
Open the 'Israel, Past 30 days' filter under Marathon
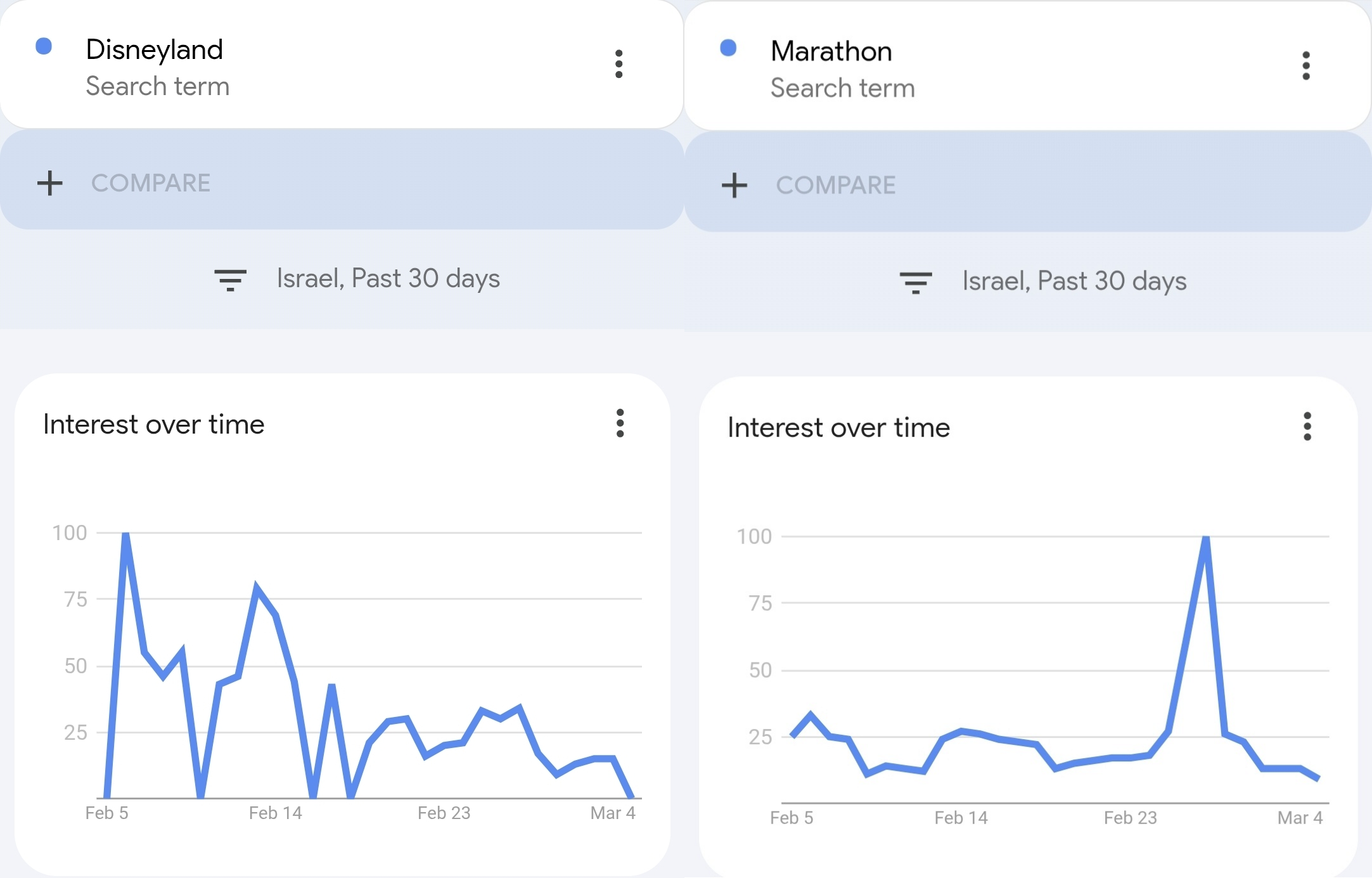(1074, 281)
